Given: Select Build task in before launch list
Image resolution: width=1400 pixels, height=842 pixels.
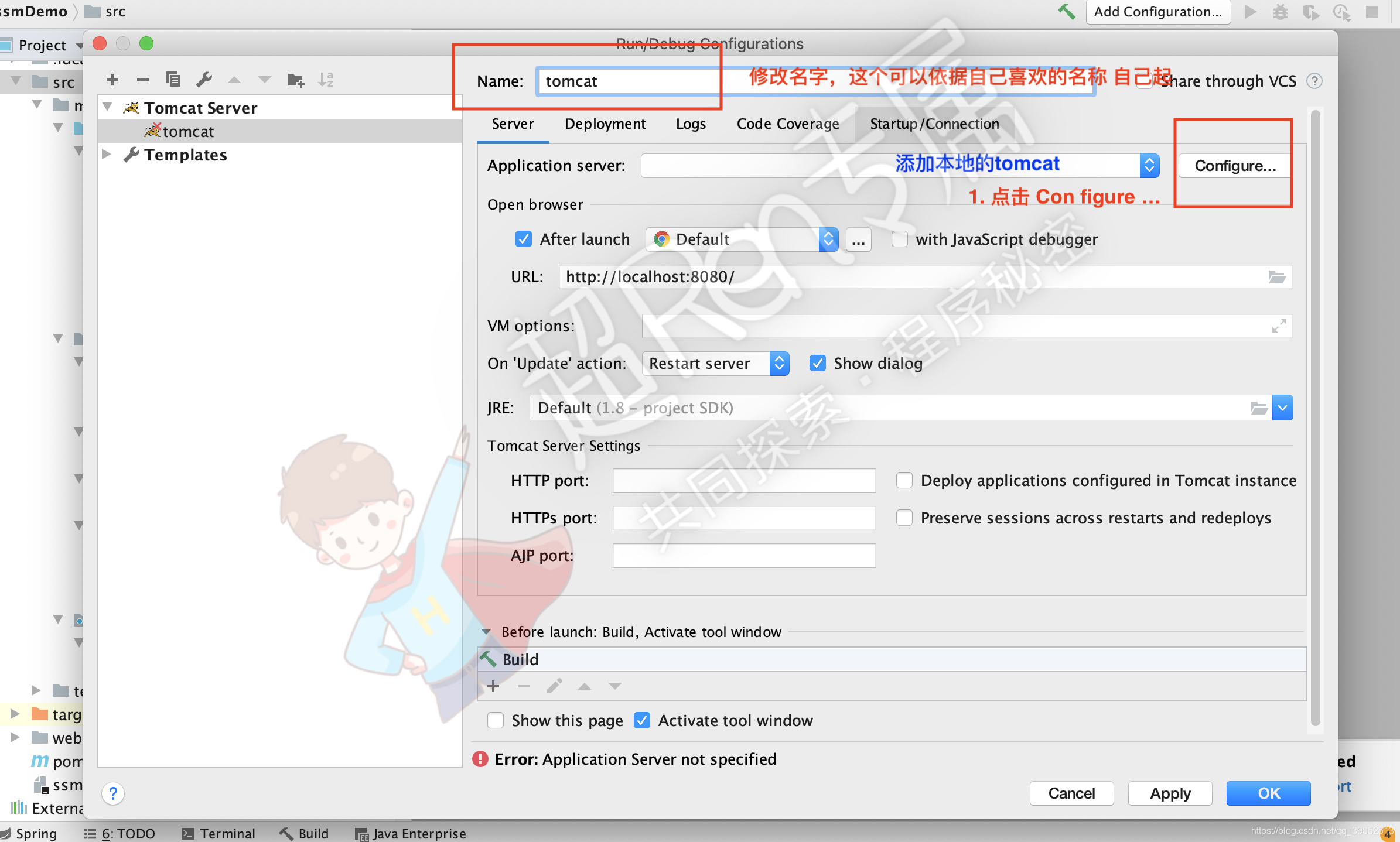Looking at the screenshot, I should click(892, 659).
